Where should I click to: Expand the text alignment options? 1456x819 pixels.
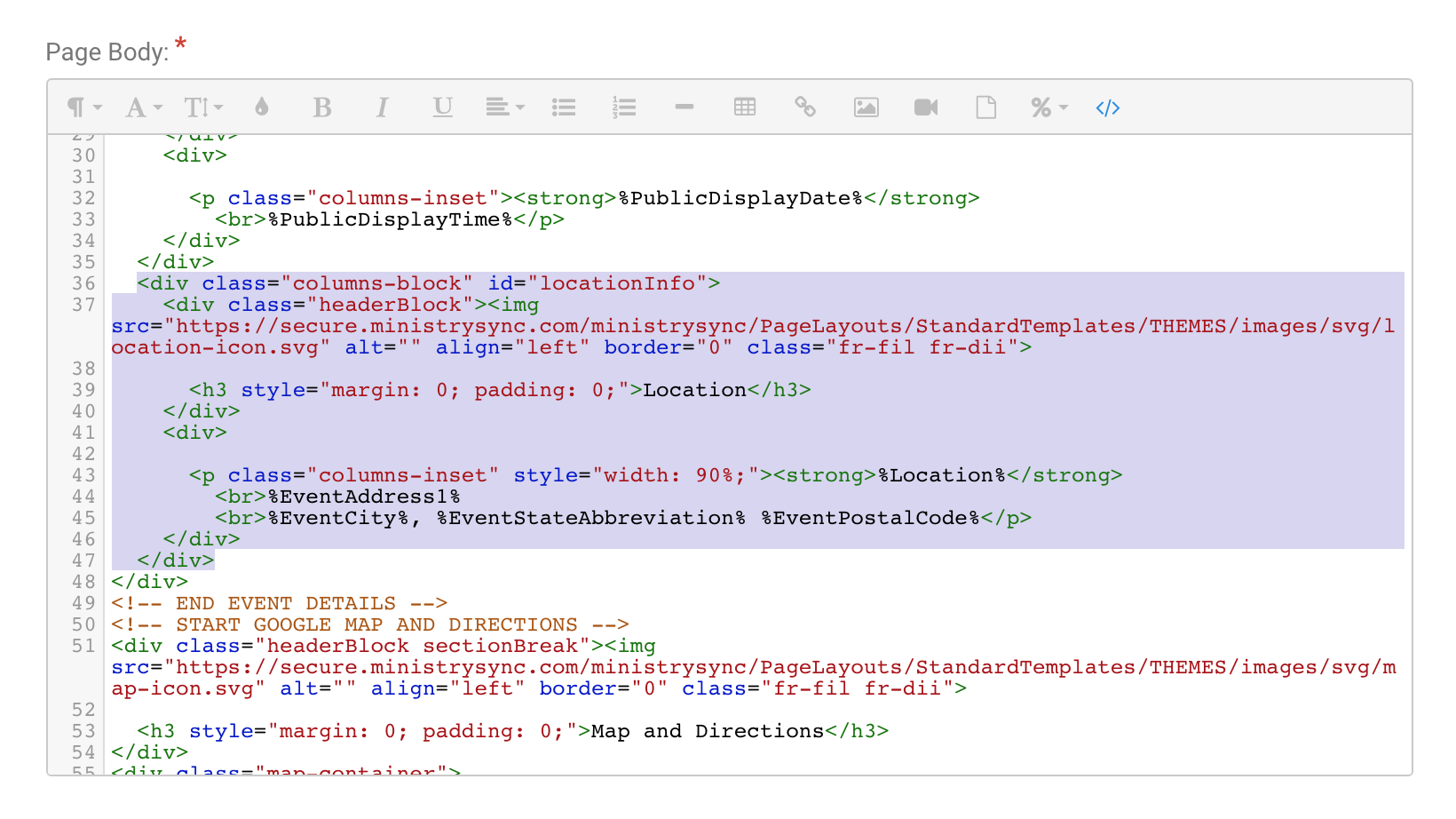coord(504,107)
